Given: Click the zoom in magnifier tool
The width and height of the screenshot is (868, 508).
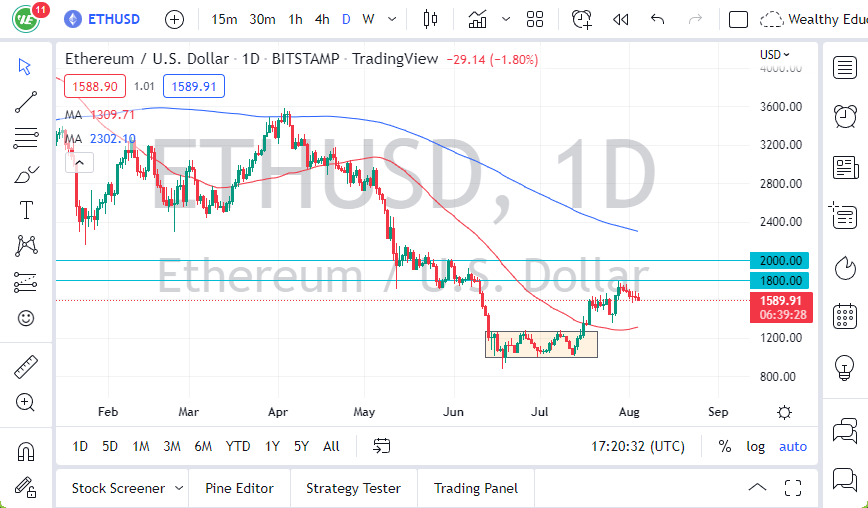Looking at the screenshot, I should [26, 402].
